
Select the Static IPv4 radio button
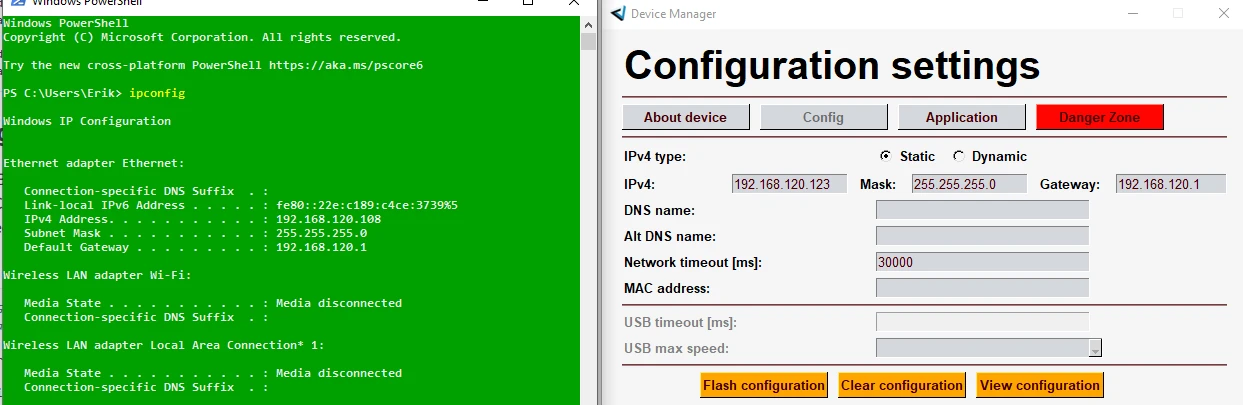point(885,156)
